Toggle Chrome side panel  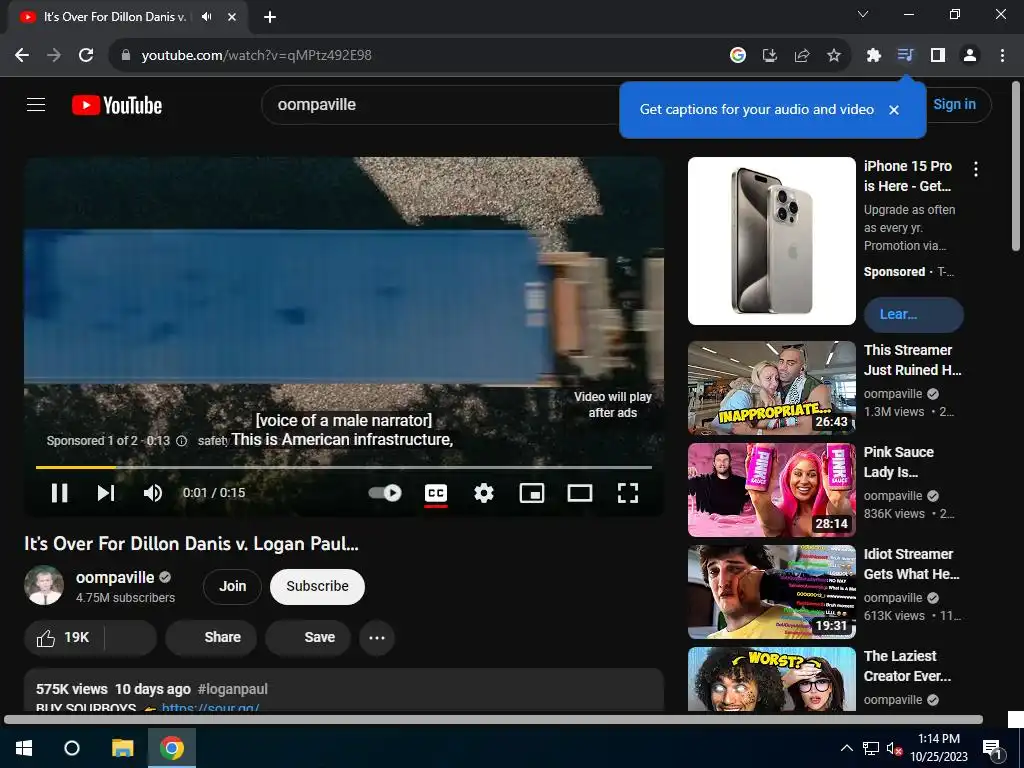(938, 56)
